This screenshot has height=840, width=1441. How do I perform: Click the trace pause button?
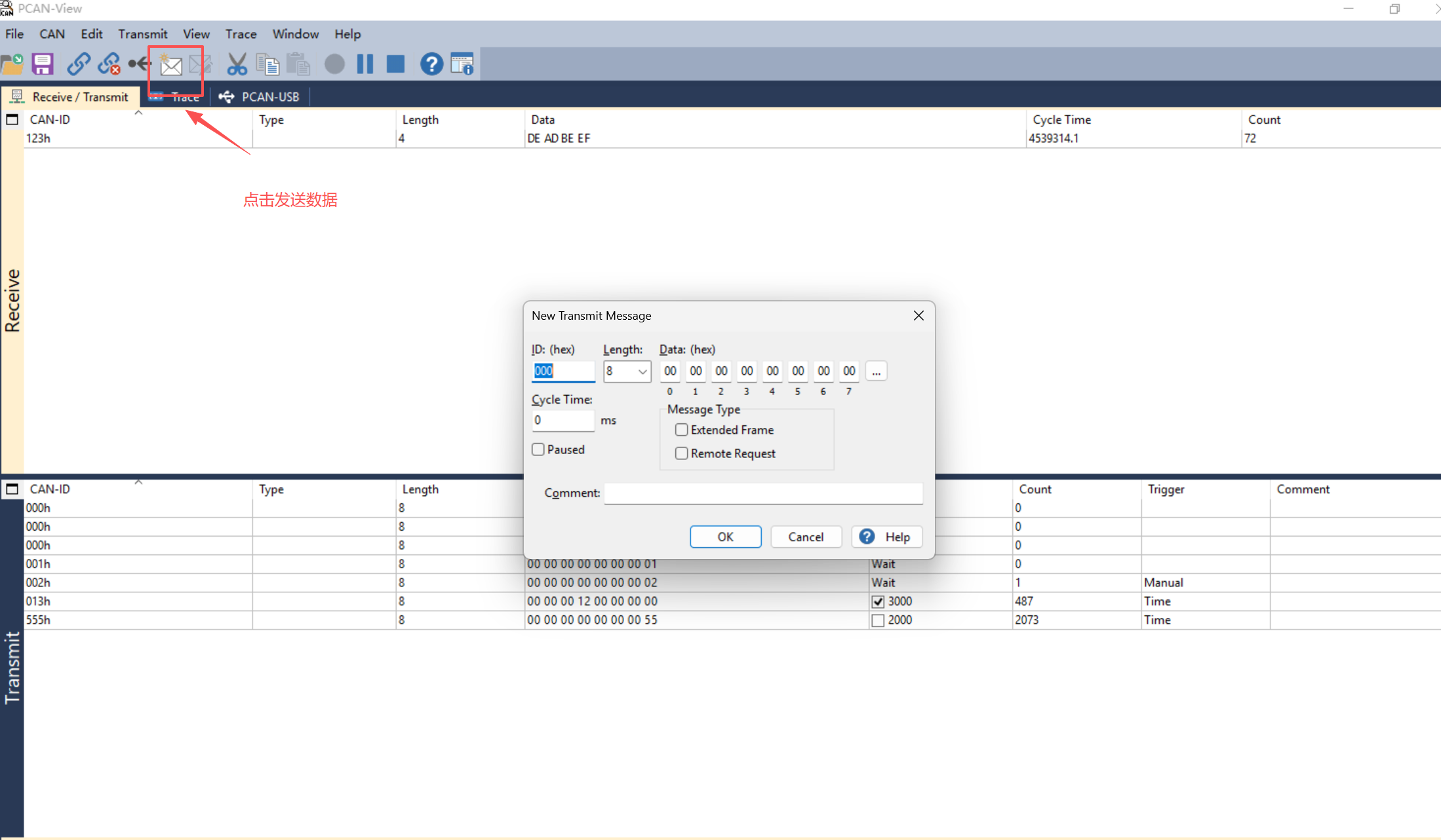365,64
